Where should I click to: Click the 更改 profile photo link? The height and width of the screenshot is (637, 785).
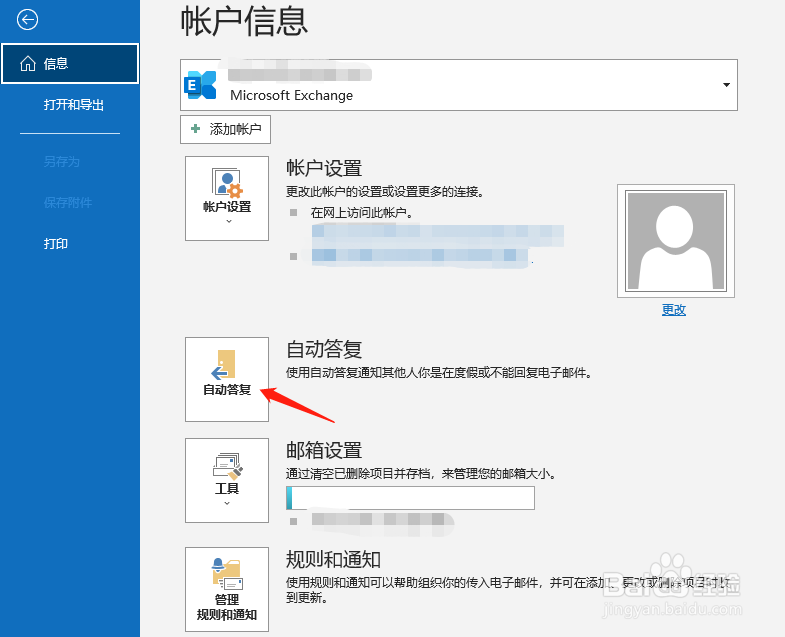coord(674,310)
